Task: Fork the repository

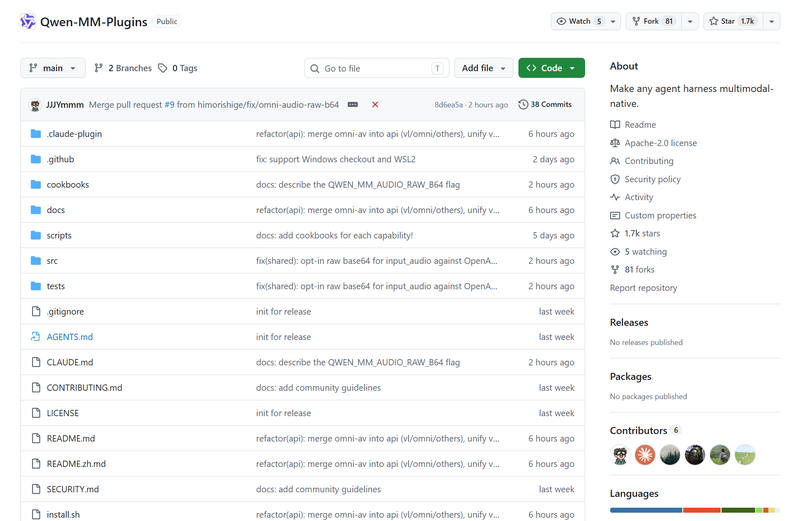Action: 654,21
